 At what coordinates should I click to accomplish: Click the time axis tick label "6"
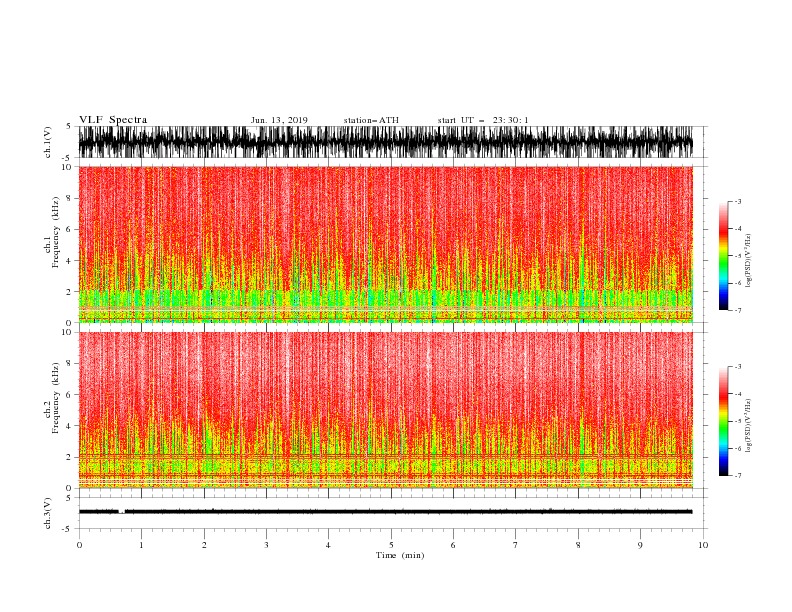(x=453, y=545)
